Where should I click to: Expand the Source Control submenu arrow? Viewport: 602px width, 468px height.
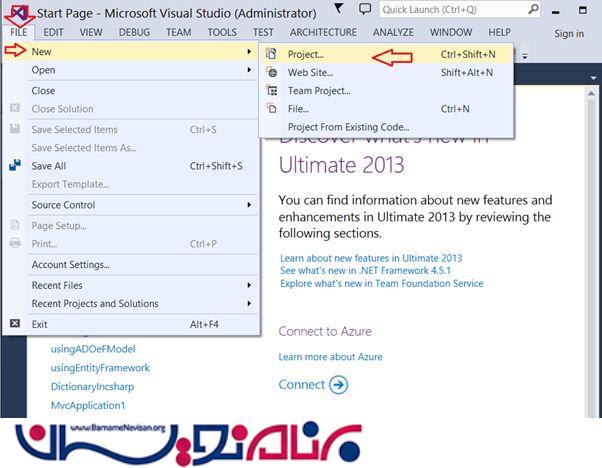pyautogui.click(x=249, y=205)
